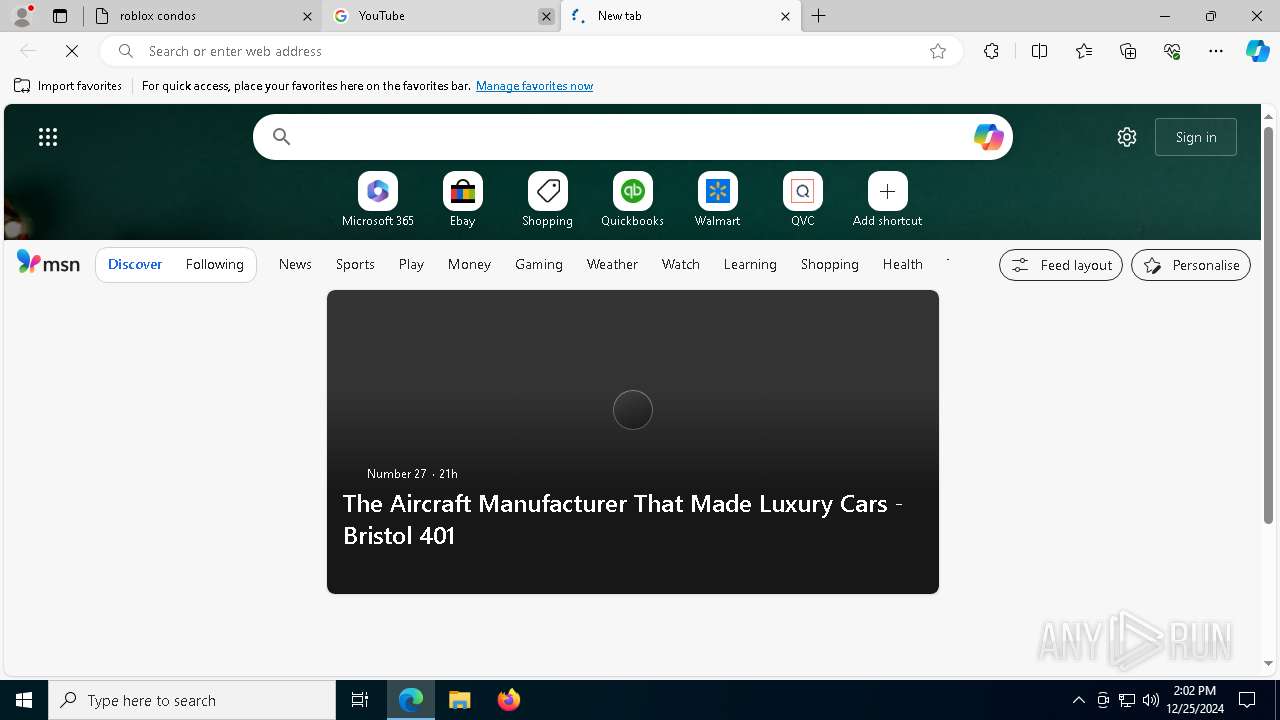Launch Firefox from the taskbar
The height and width of the screenshot is (720, 1280).
coord(509,700)
